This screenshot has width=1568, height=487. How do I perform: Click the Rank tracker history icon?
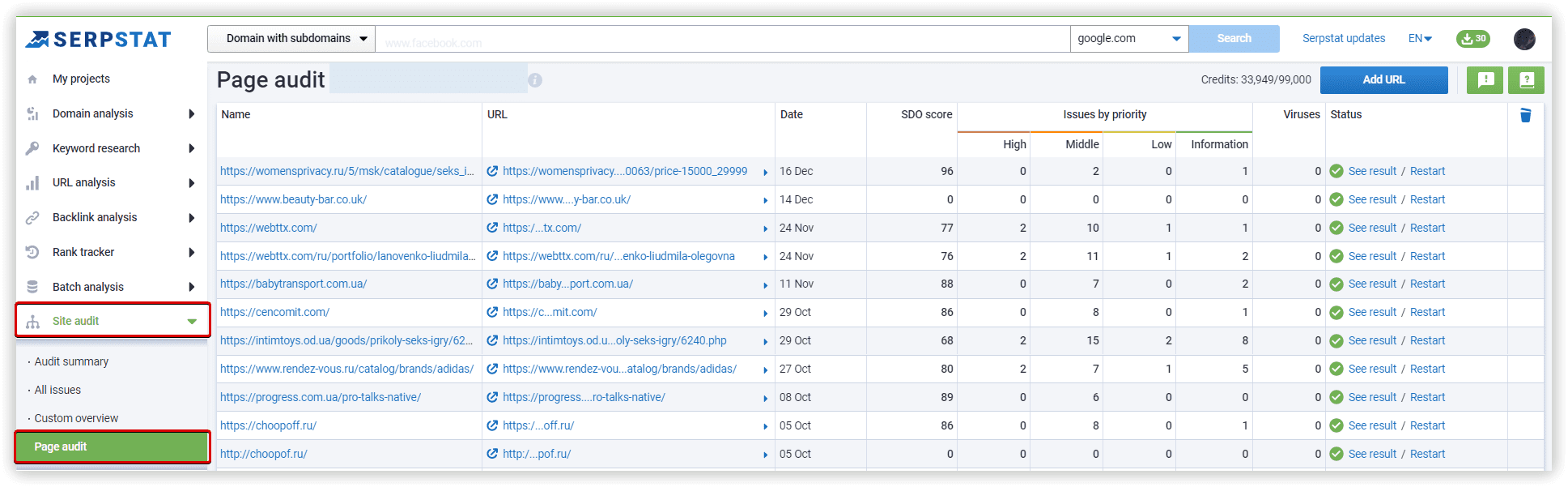tap(32, 252)
